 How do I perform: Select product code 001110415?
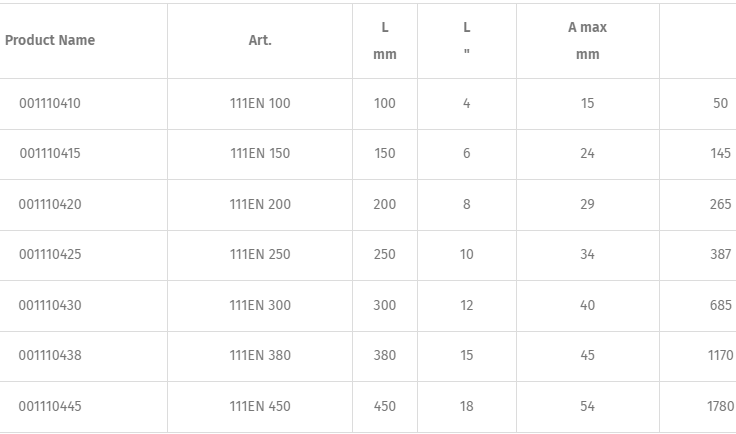point(50,154)
